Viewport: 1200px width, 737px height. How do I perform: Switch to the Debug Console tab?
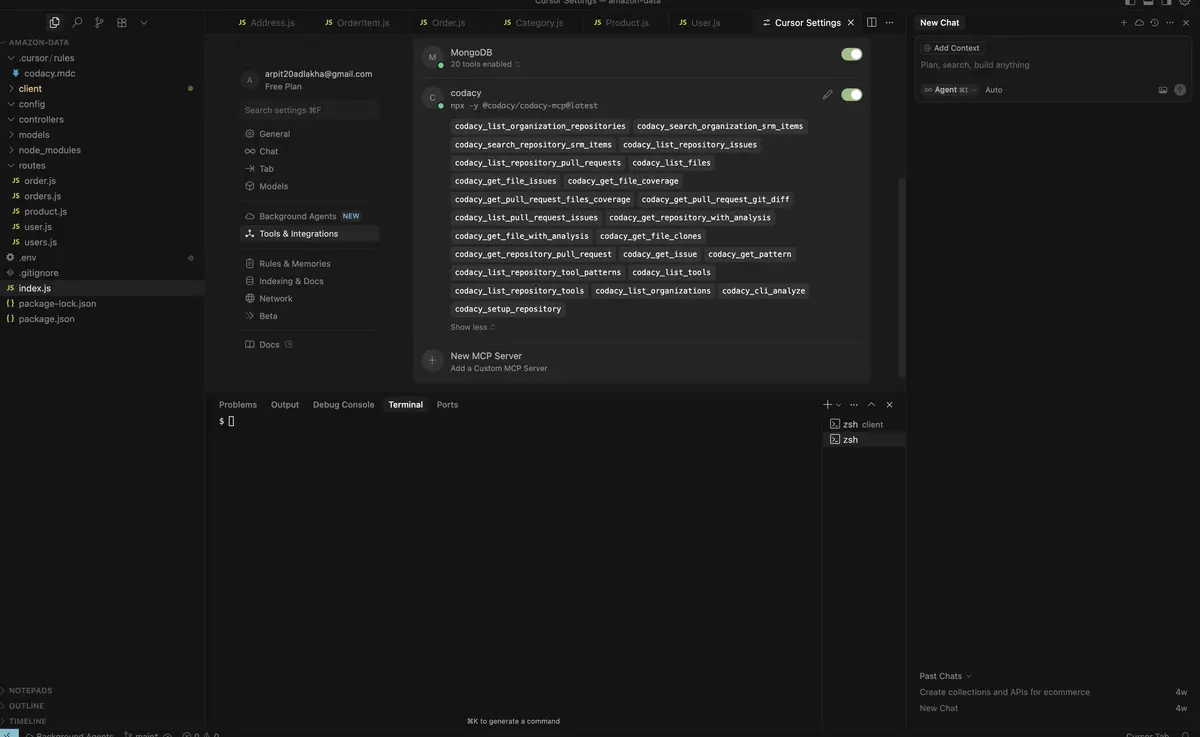(x=343, y=405)
